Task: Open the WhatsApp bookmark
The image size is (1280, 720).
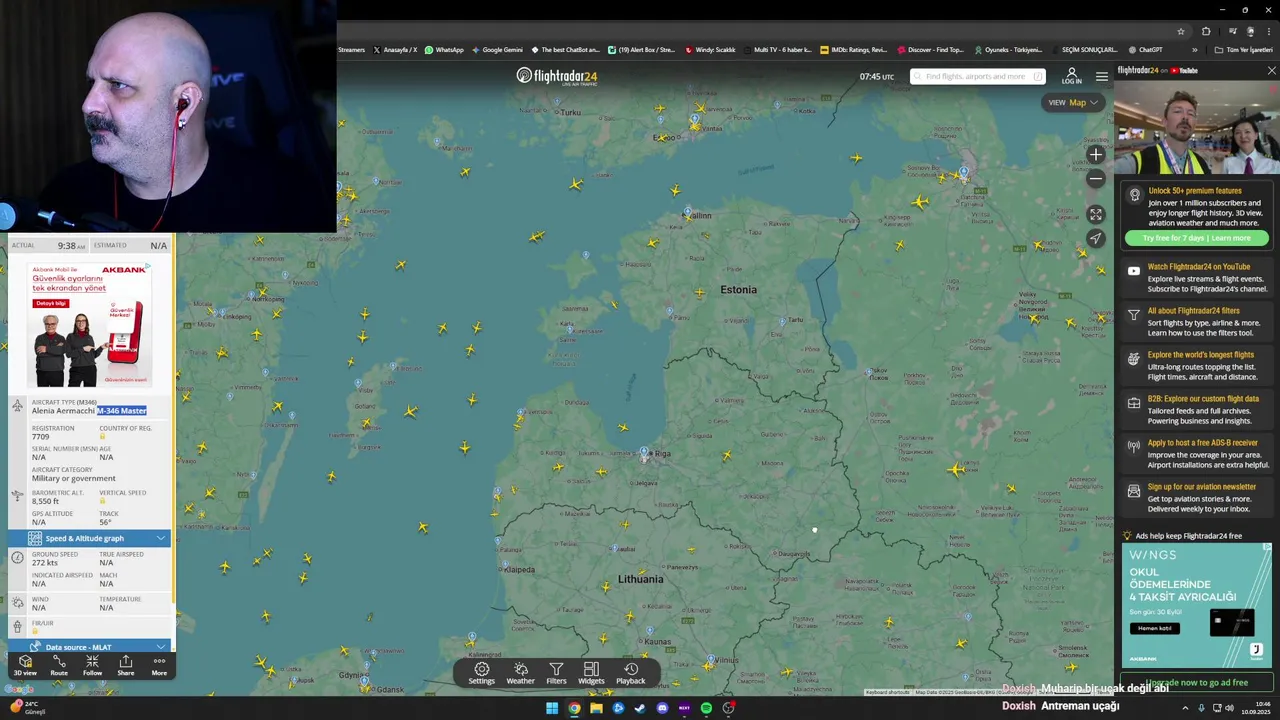Action: point(444,50)
